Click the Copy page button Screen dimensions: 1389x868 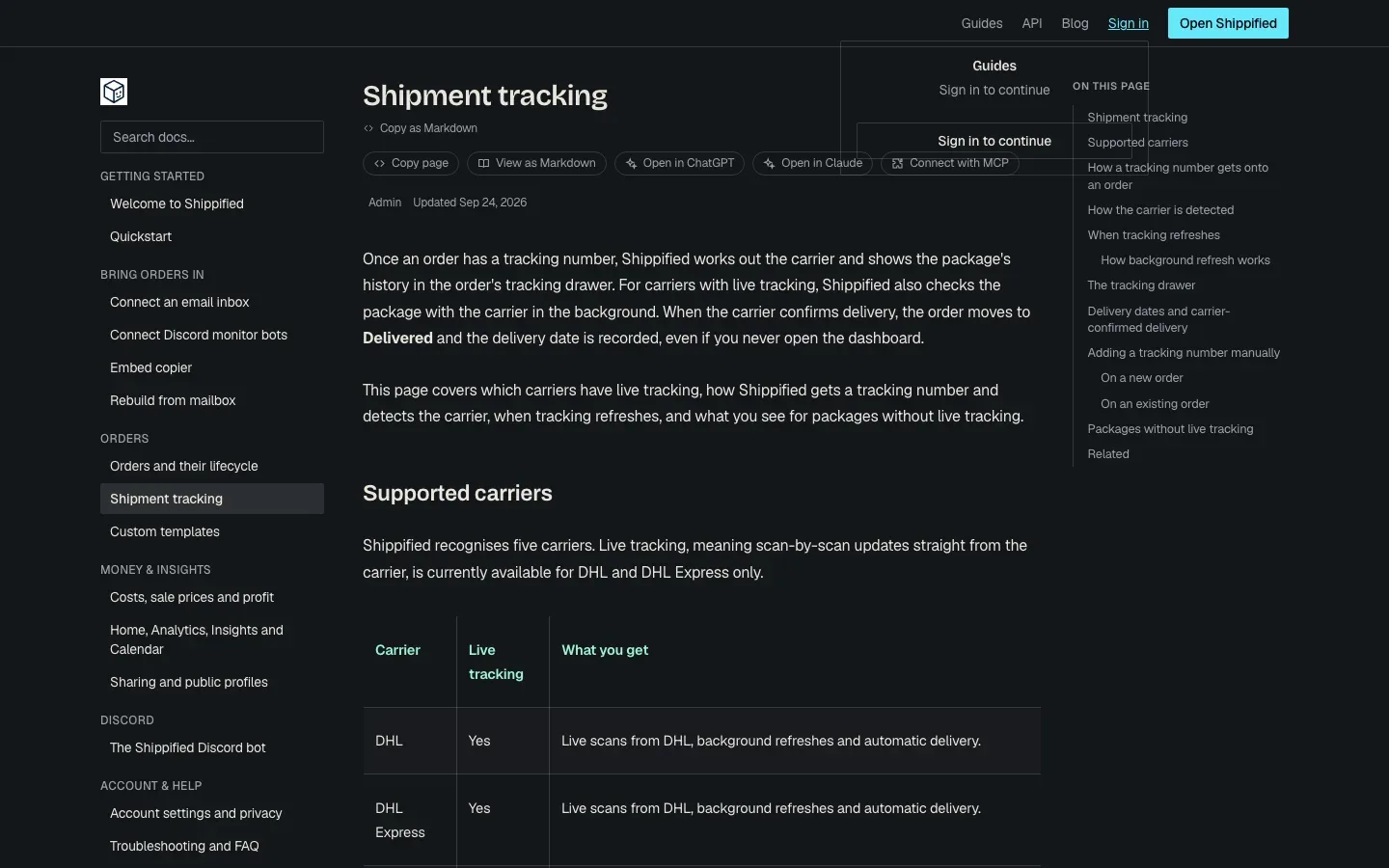(411, 163)
